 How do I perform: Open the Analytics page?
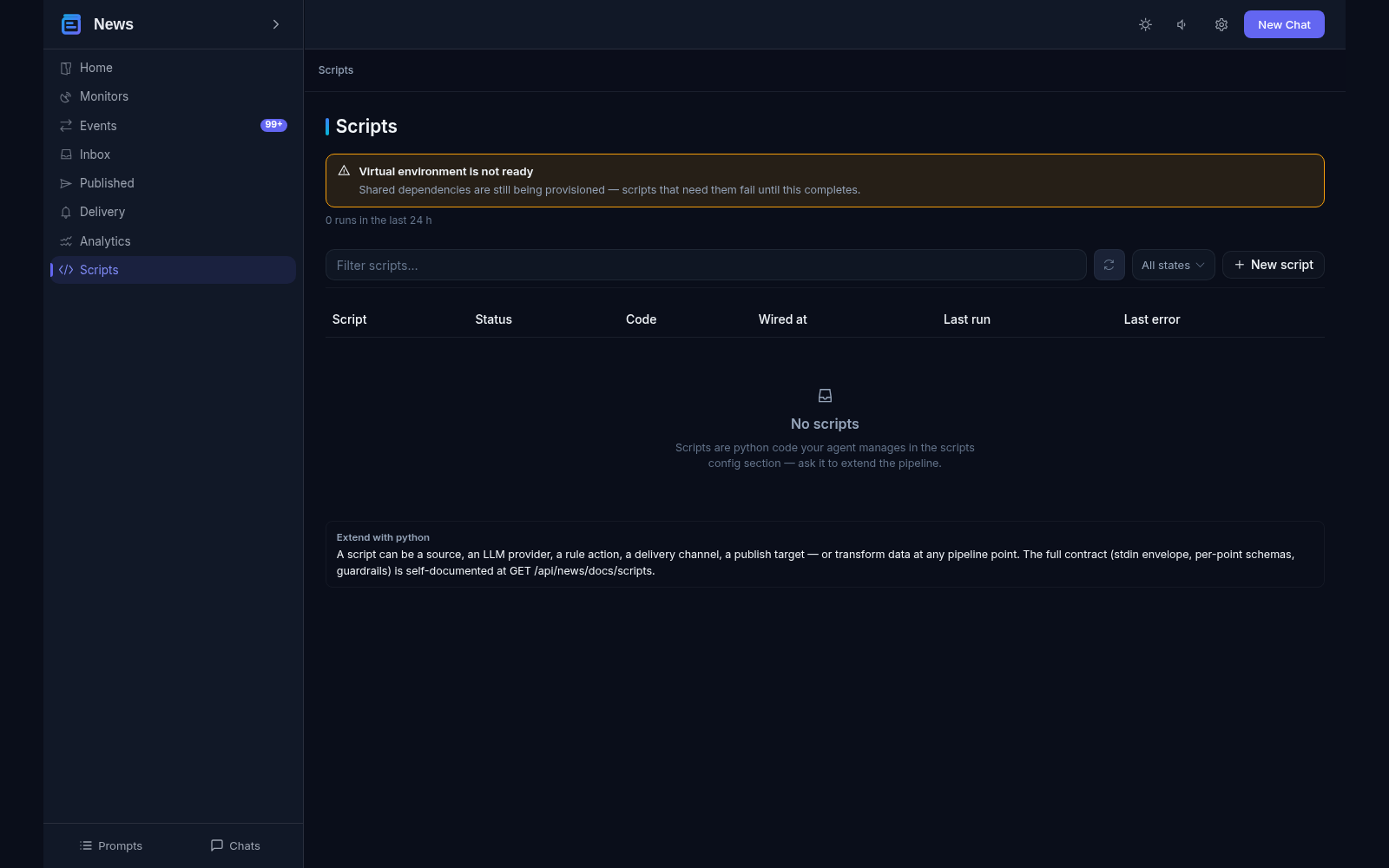[173, 241]
